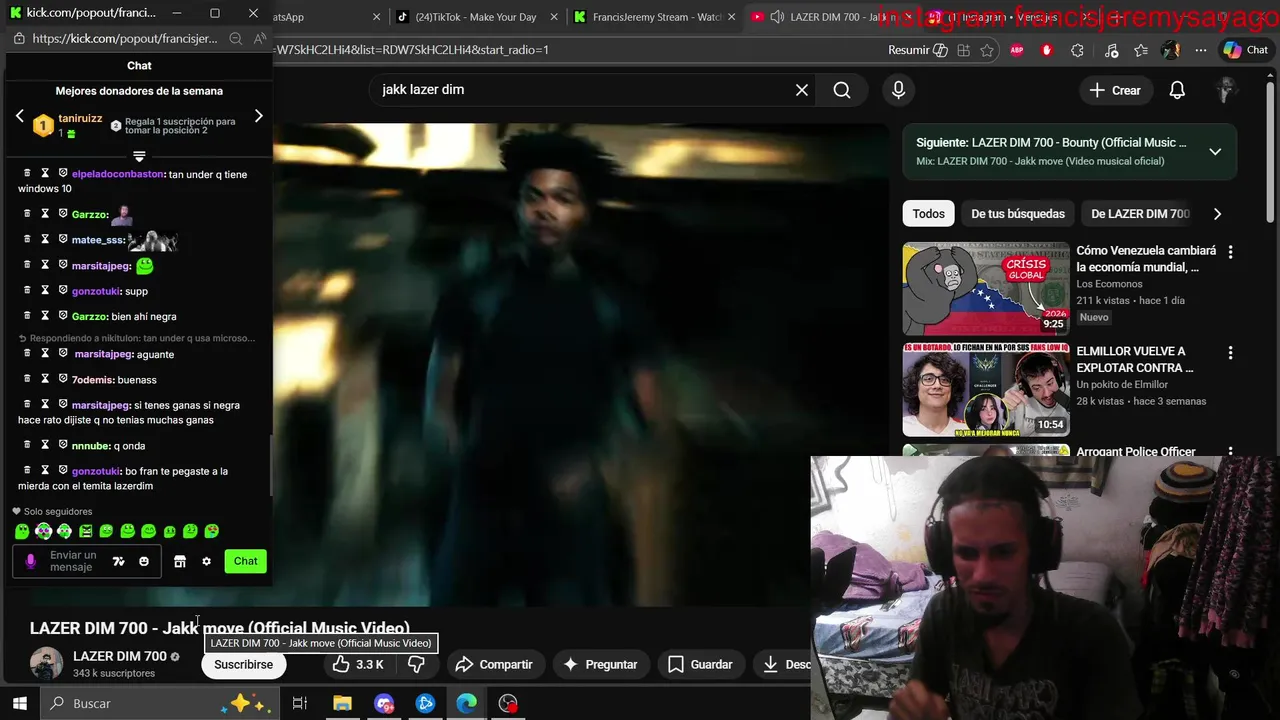
Task: Start YouTube voice search
Action: 898,90
